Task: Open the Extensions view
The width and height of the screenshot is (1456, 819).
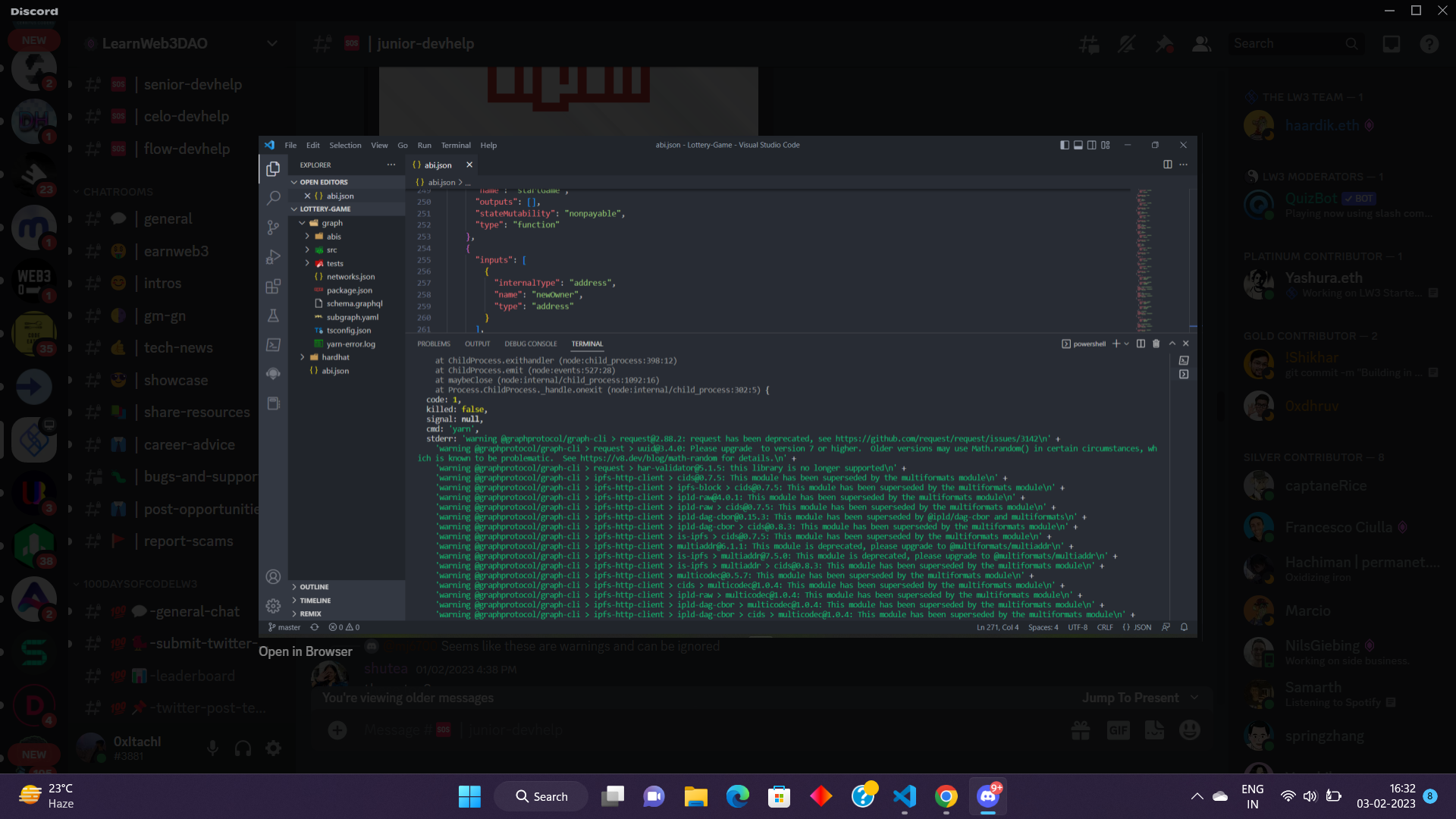Action: (273, 286)
